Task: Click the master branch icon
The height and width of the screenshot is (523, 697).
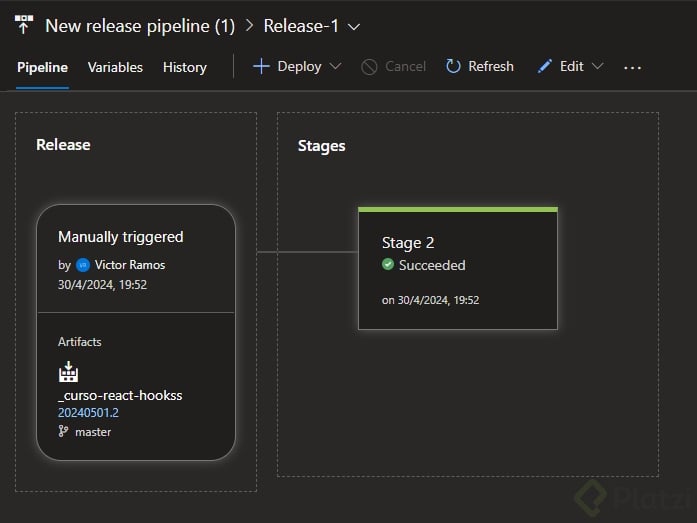Action: point(64,431)
